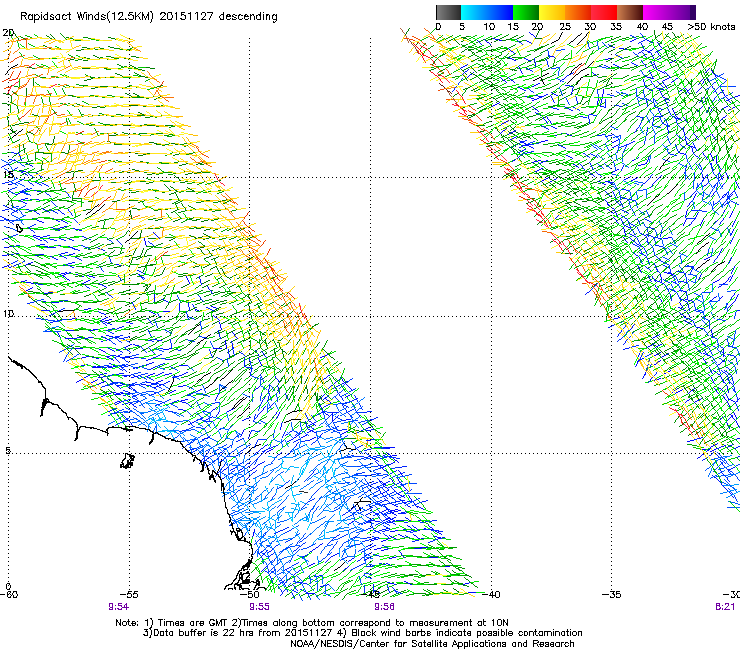
Task: Click the '>50 knots' legend label
Action: [x=711, y=26]
